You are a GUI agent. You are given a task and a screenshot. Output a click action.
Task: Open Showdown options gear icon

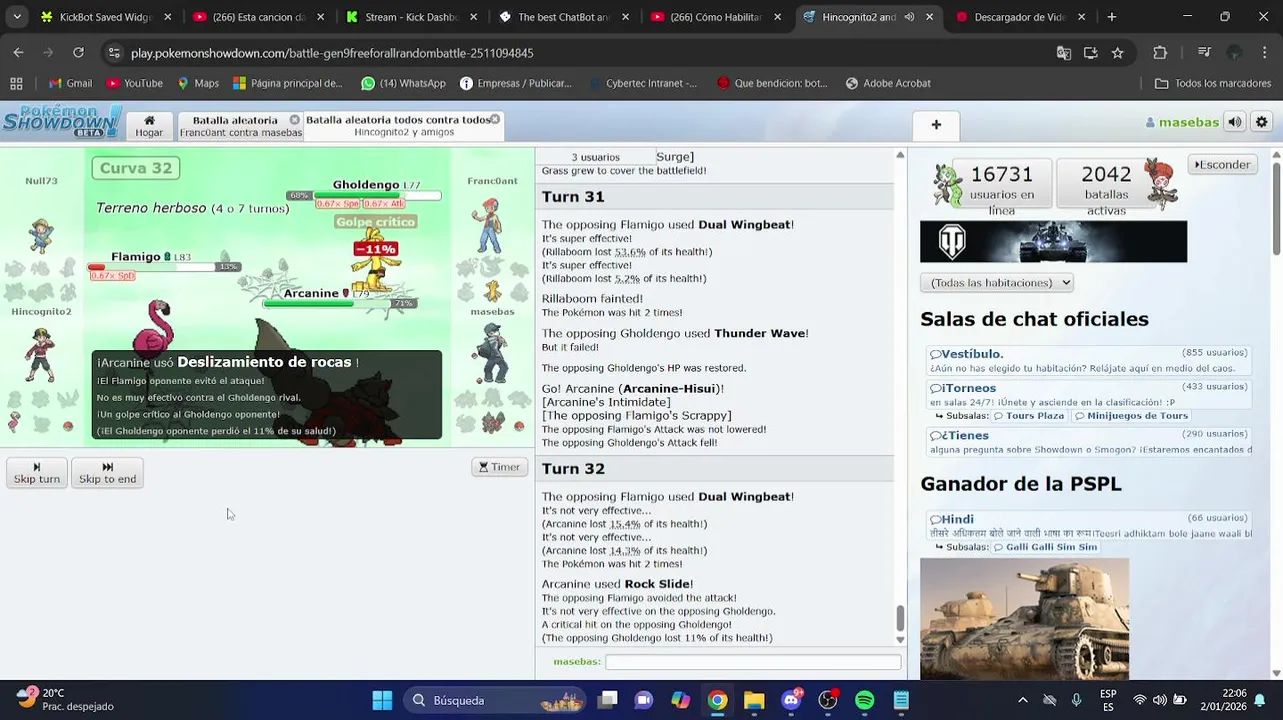pyautogui.click(x=1261, y=122)
